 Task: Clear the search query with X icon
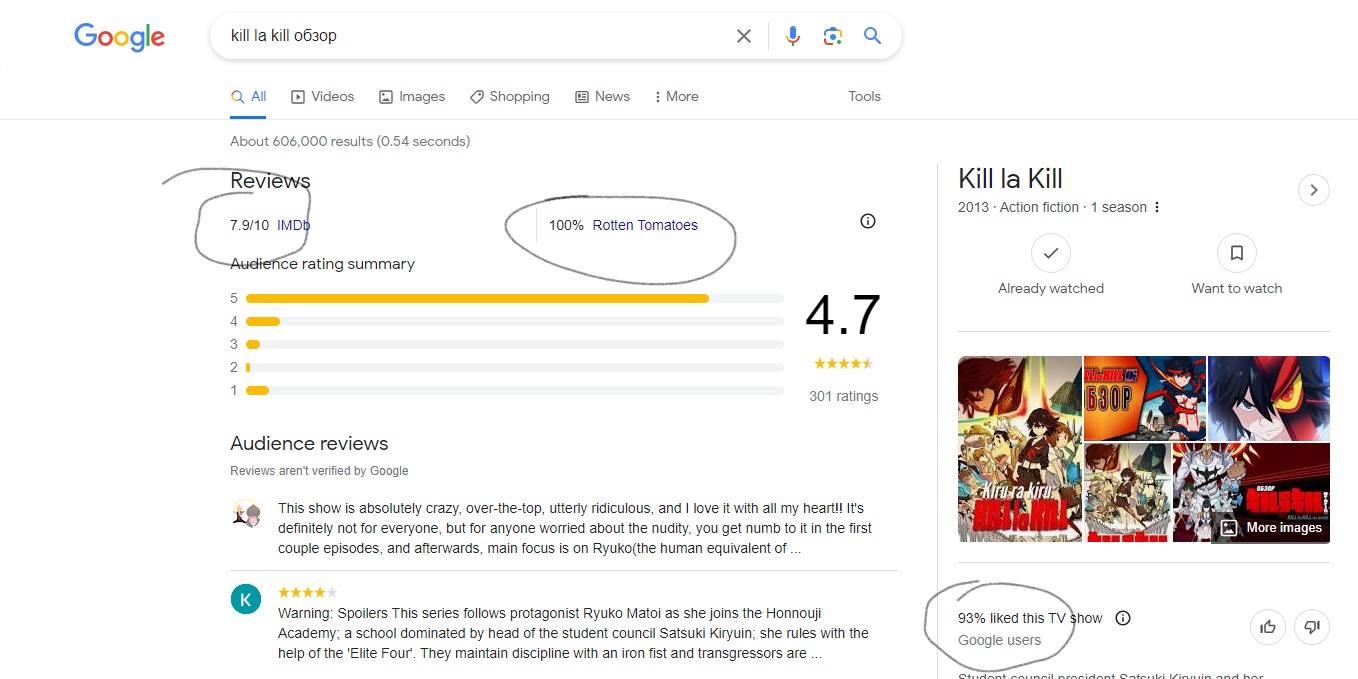pos(743,36)
